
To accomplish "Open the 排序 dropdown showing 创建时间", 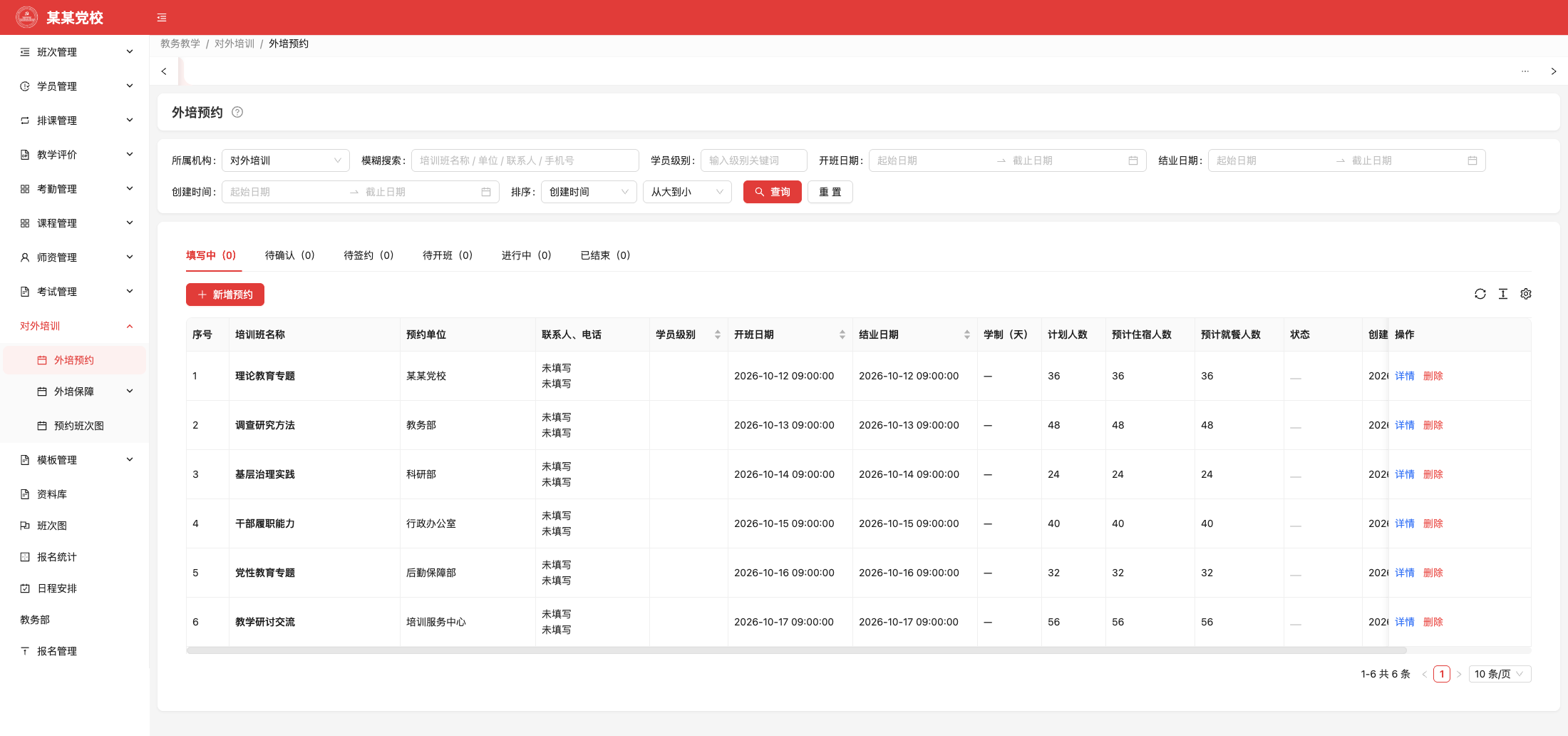I will tap(589, 192).
